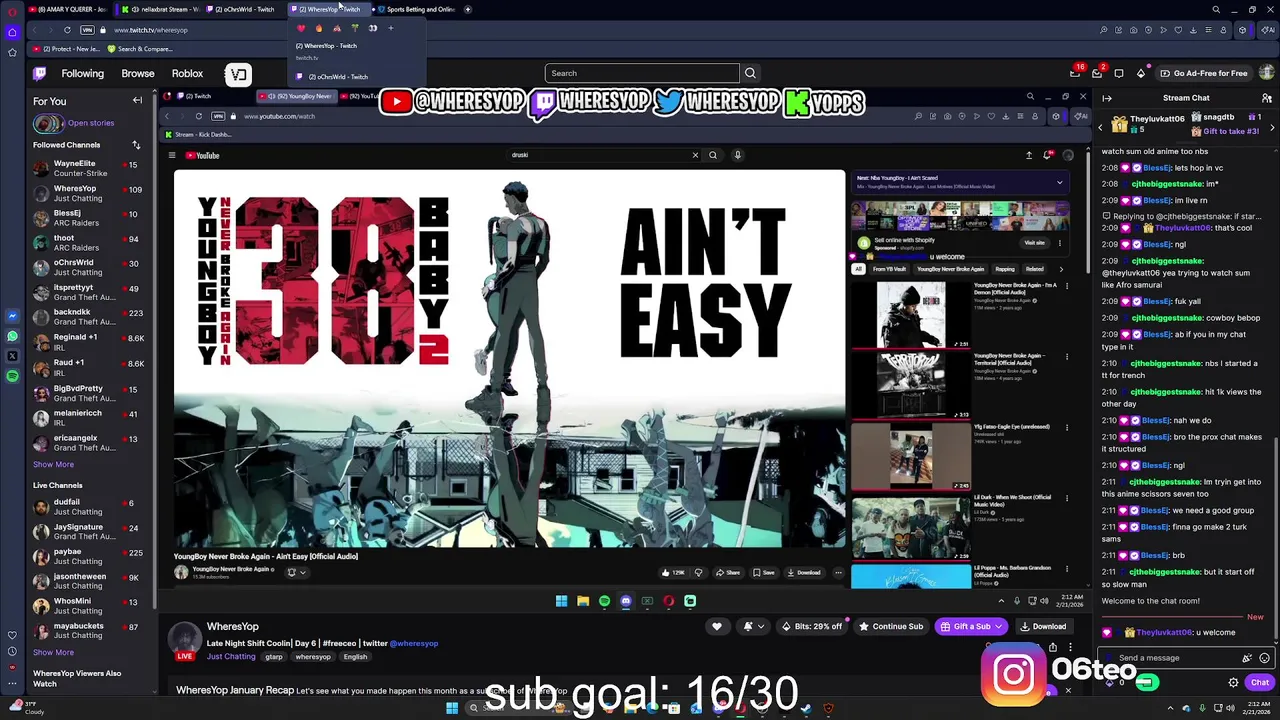
Task: Open the notification bell dropdown
Action: pyautogui.click(x=753, y=626)
